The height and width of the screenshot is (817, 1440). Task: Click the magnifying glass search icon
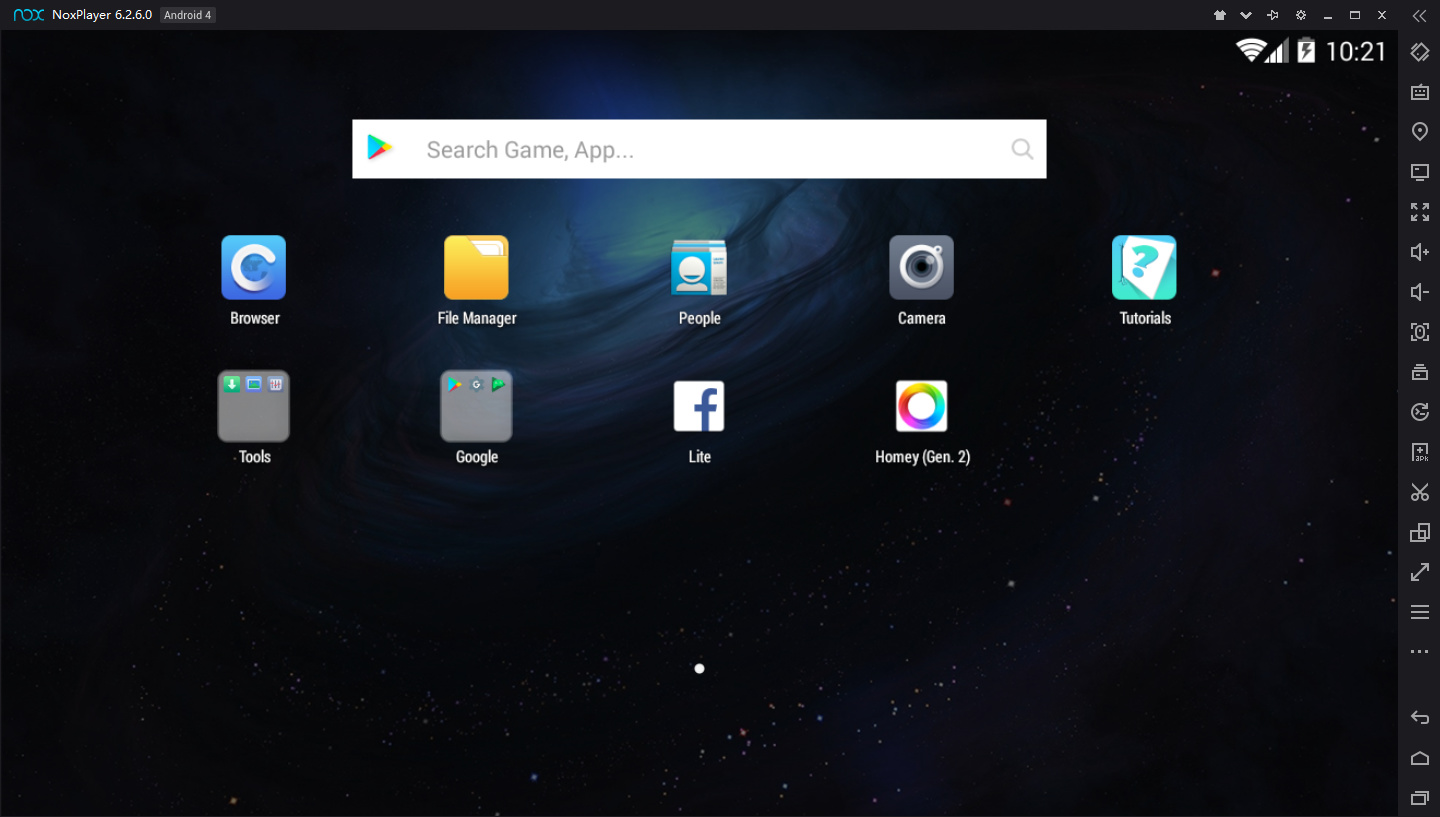pyautogui.click(x=1022, y=149)
